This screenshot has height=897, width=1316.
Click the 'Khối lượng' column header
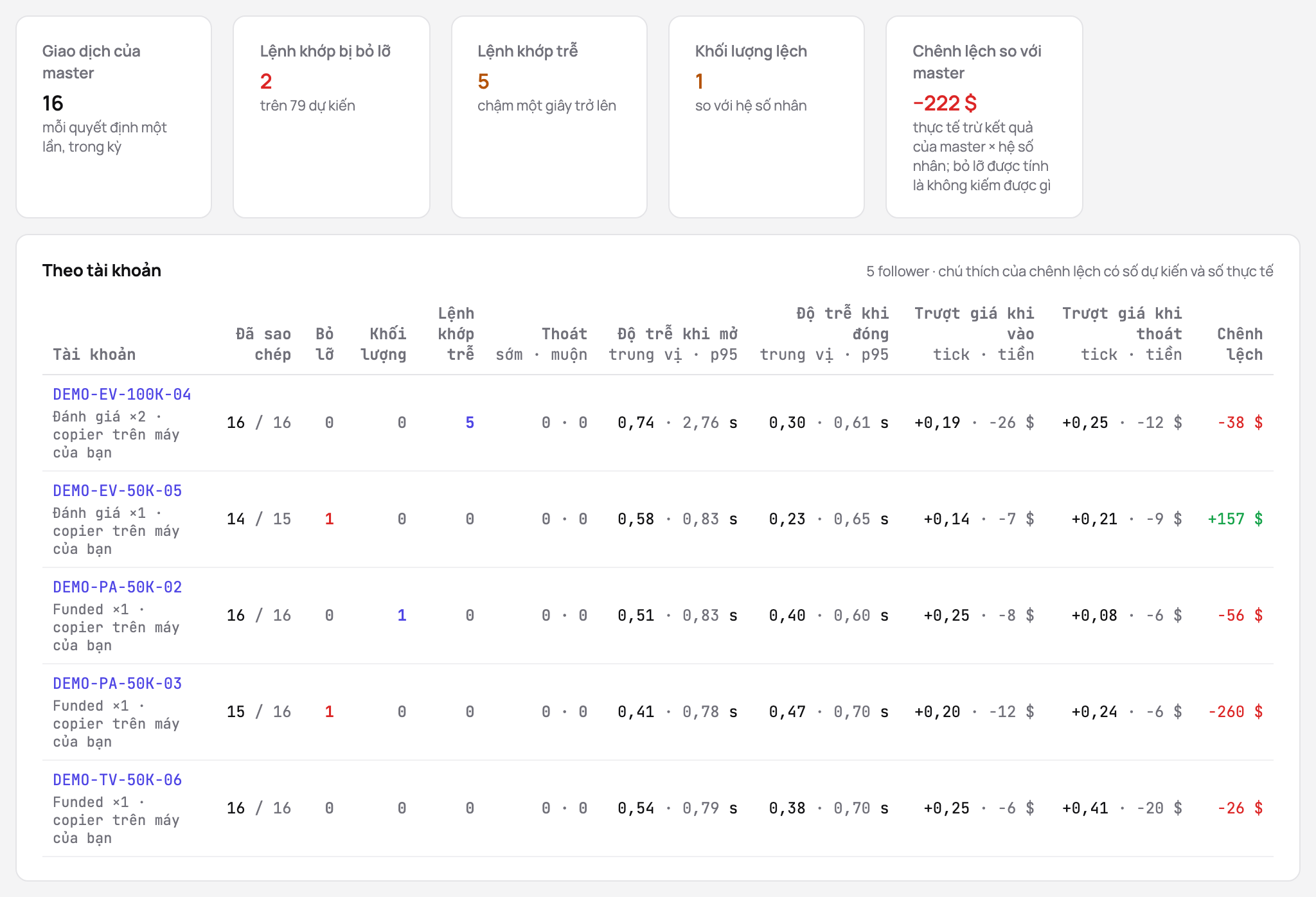[383, 344]
